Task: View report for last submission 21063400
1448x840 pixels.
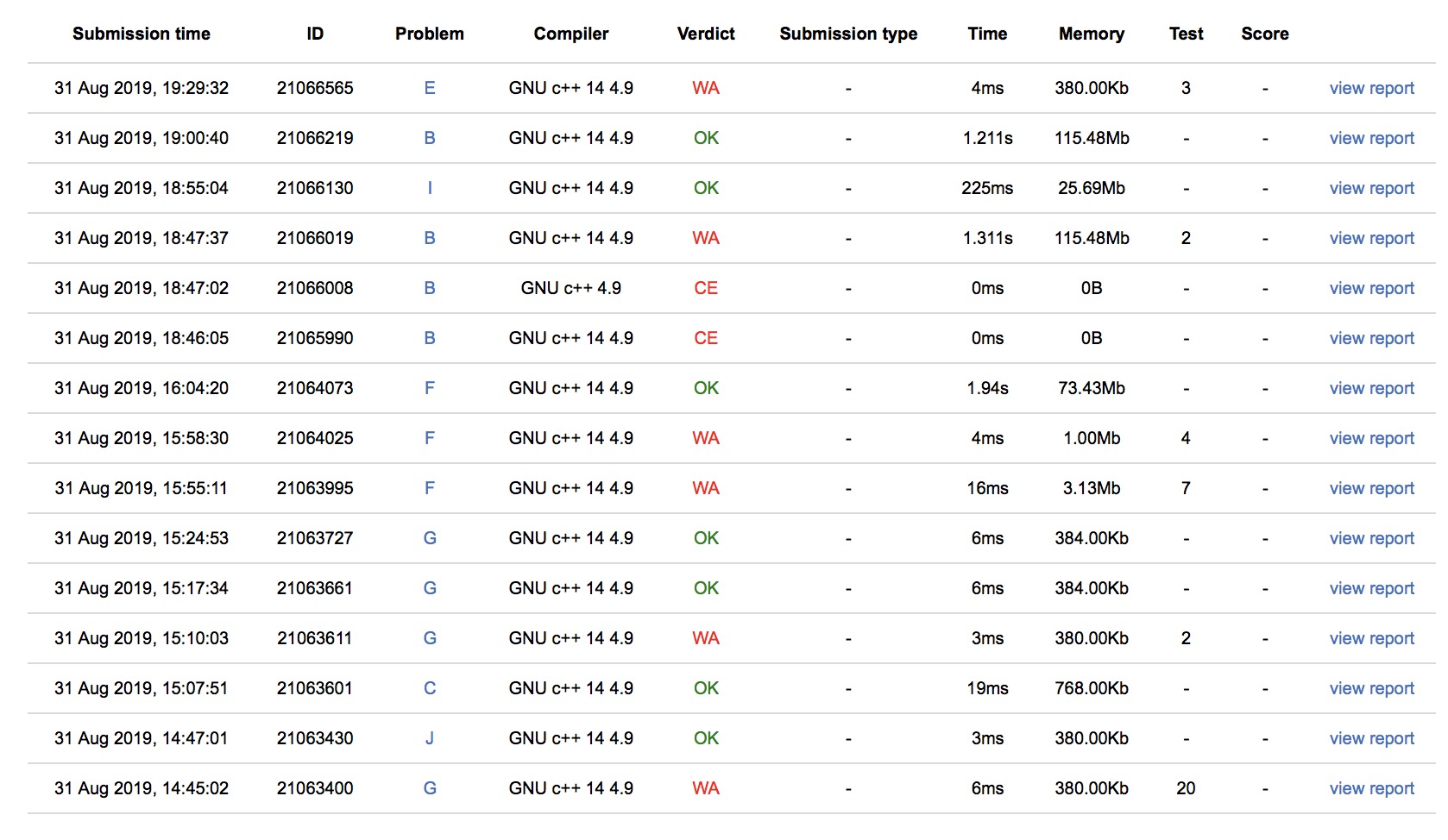Action: (1371, 788)
